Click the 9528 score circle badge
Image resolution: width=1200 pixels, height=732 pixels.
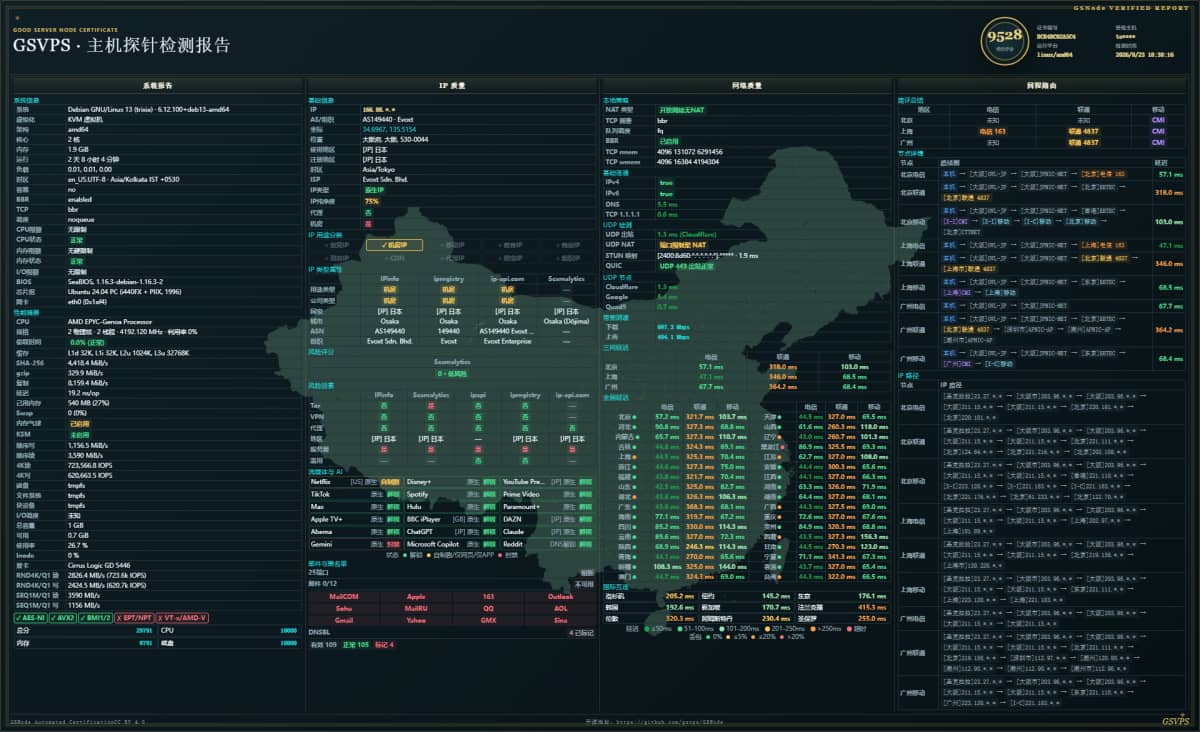pyautogui.click(x=1005, y=41)
